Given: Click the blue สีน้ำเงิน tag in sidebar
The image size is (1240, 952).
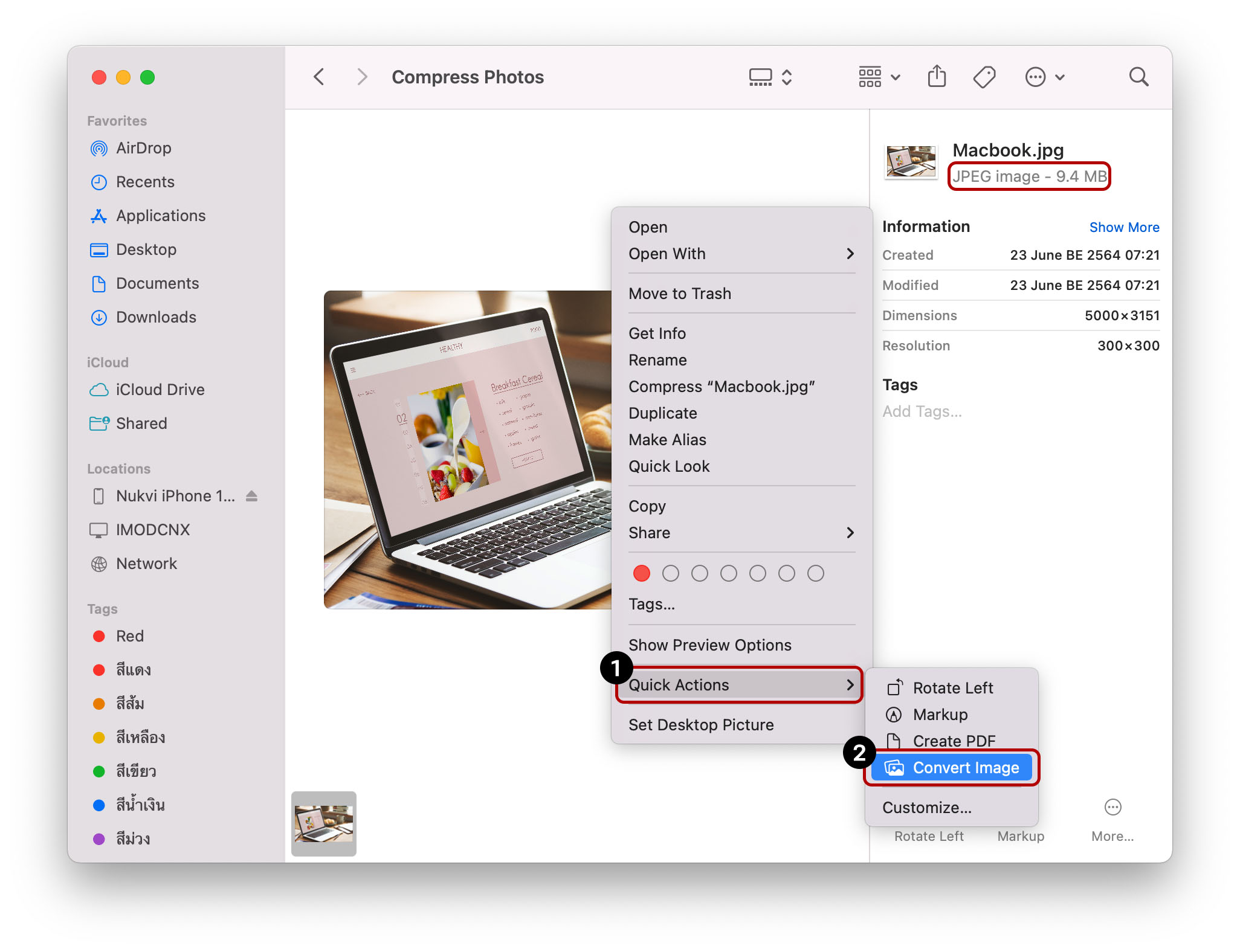Looking at the screenshot, I should pos(140,805).
